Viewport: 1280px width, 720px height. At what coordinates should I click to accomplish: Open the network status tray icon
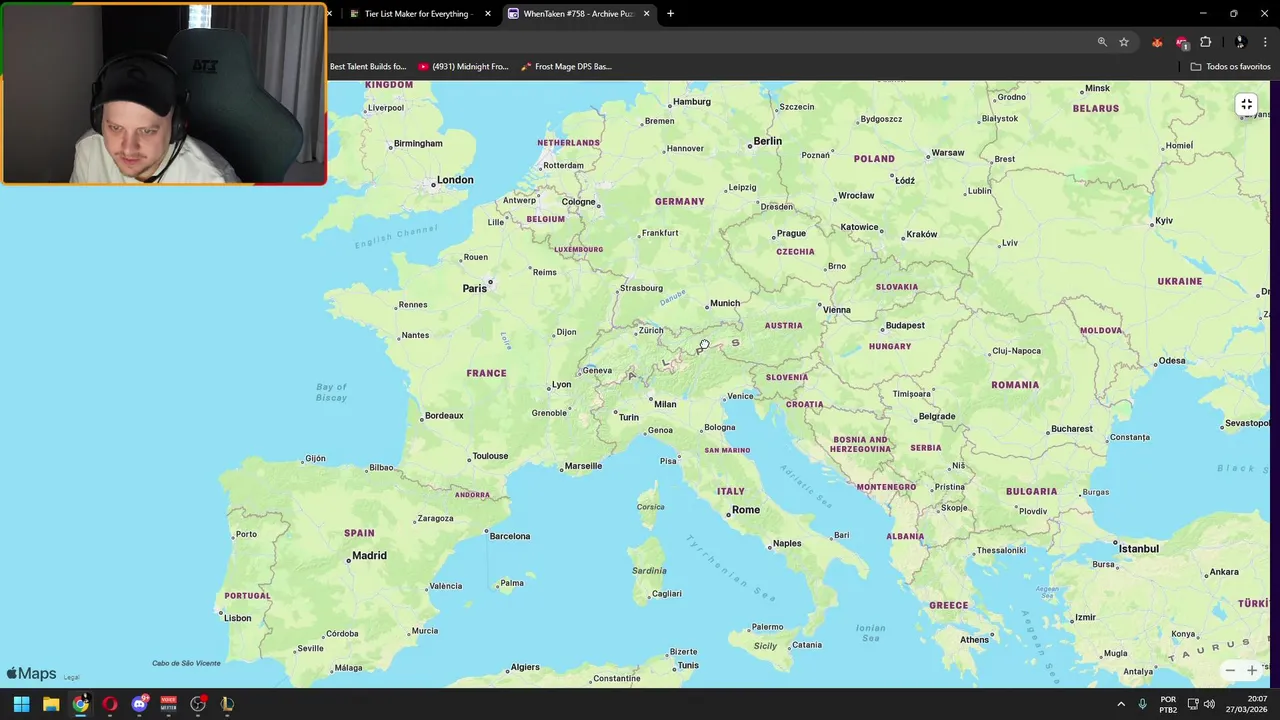(1193, 704)
